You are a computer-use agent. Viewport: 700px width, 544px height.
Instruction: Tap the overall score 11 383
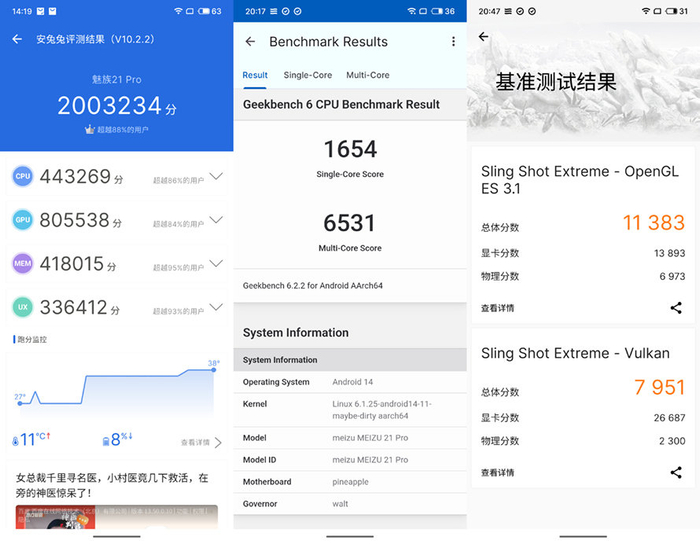(x=654, y=223)
